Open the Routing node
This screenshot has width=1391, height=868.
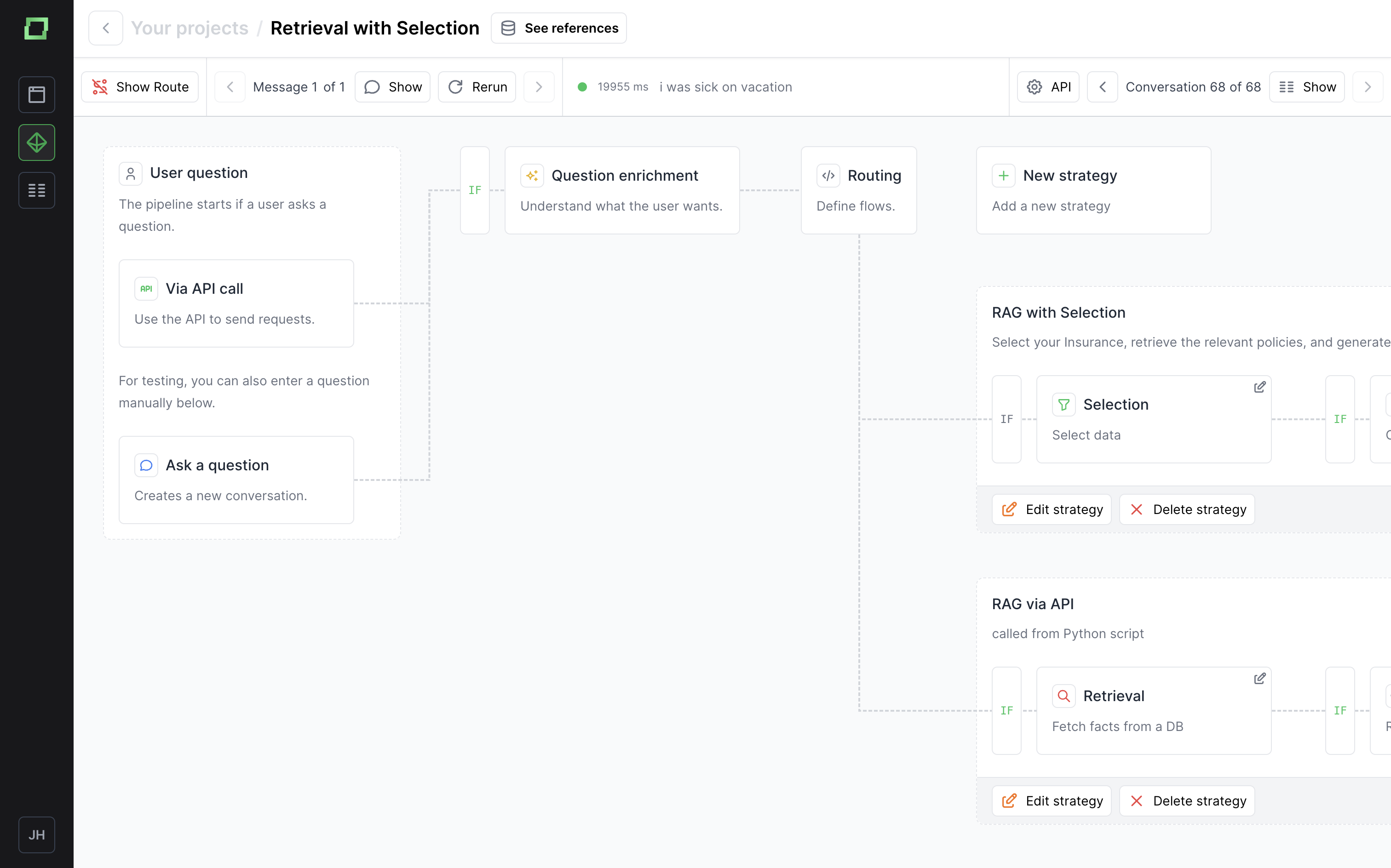[859, 190]
